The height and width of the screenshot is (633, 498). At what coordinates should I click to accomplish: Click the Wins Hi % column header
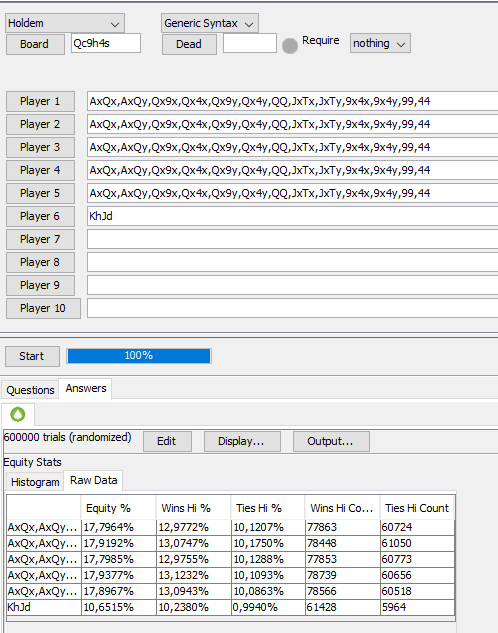point(194,508)
